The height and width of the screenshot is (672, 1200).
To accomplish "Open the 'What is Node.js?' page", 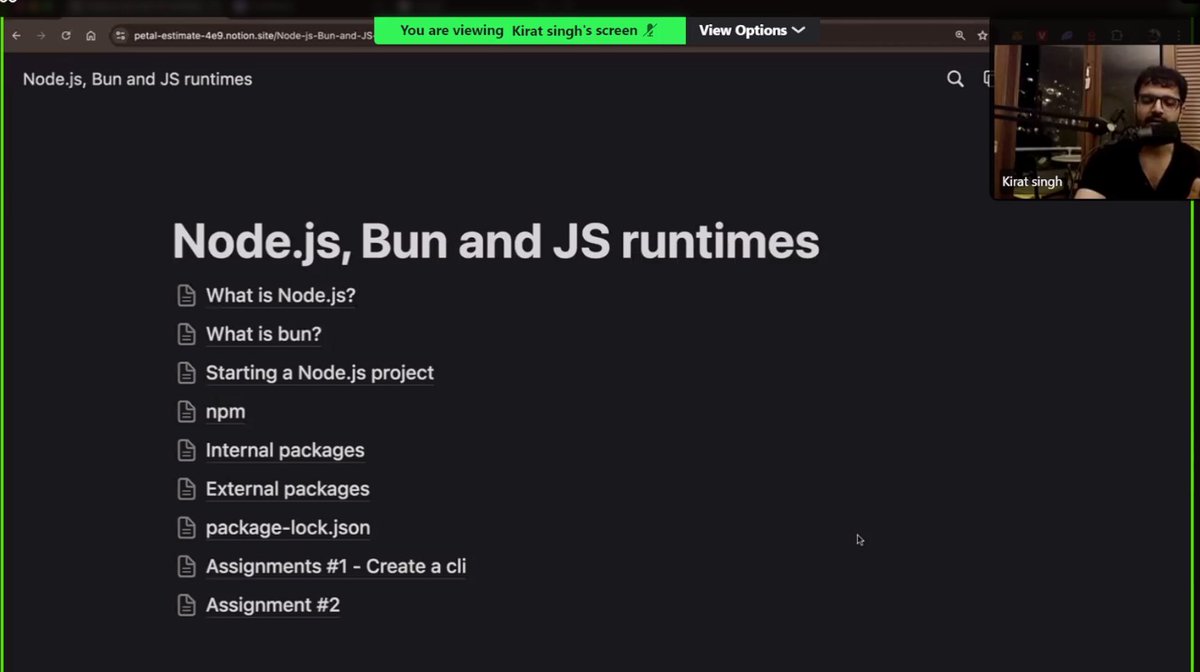I will coord(281,296).
